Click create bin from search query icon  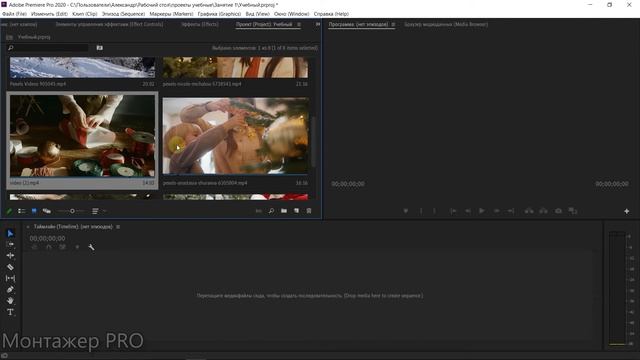(100, 48)
